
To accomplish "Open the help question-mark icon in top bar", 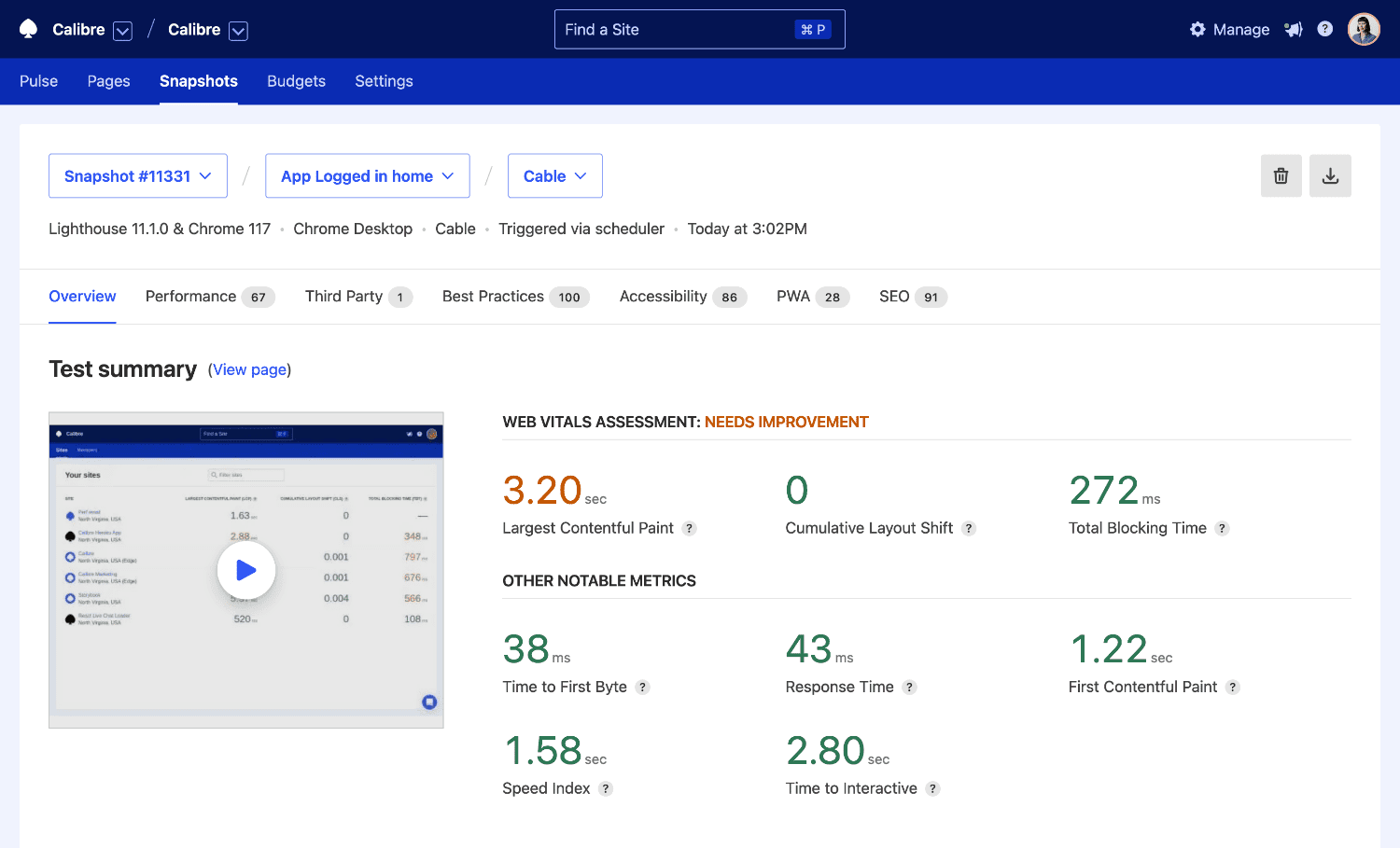I will 1325,29.
